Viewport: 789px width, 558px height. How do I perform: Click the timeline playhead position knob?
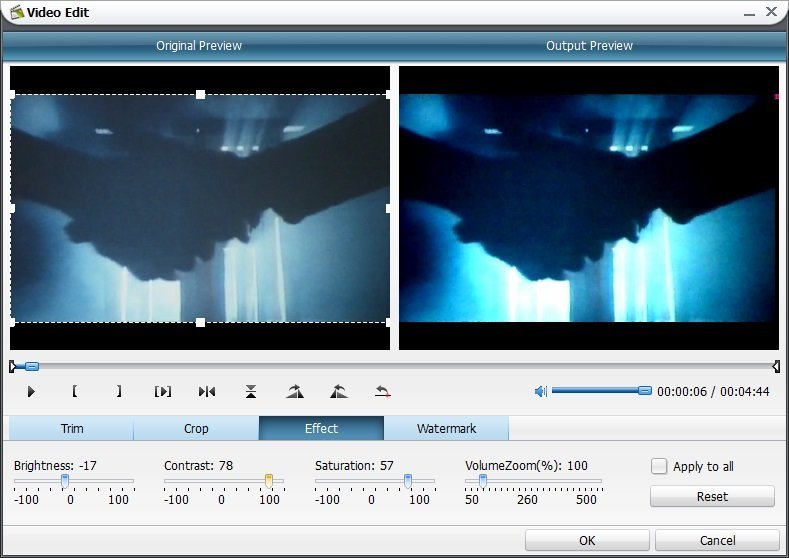pyautogui.click(x=32, y=366)
